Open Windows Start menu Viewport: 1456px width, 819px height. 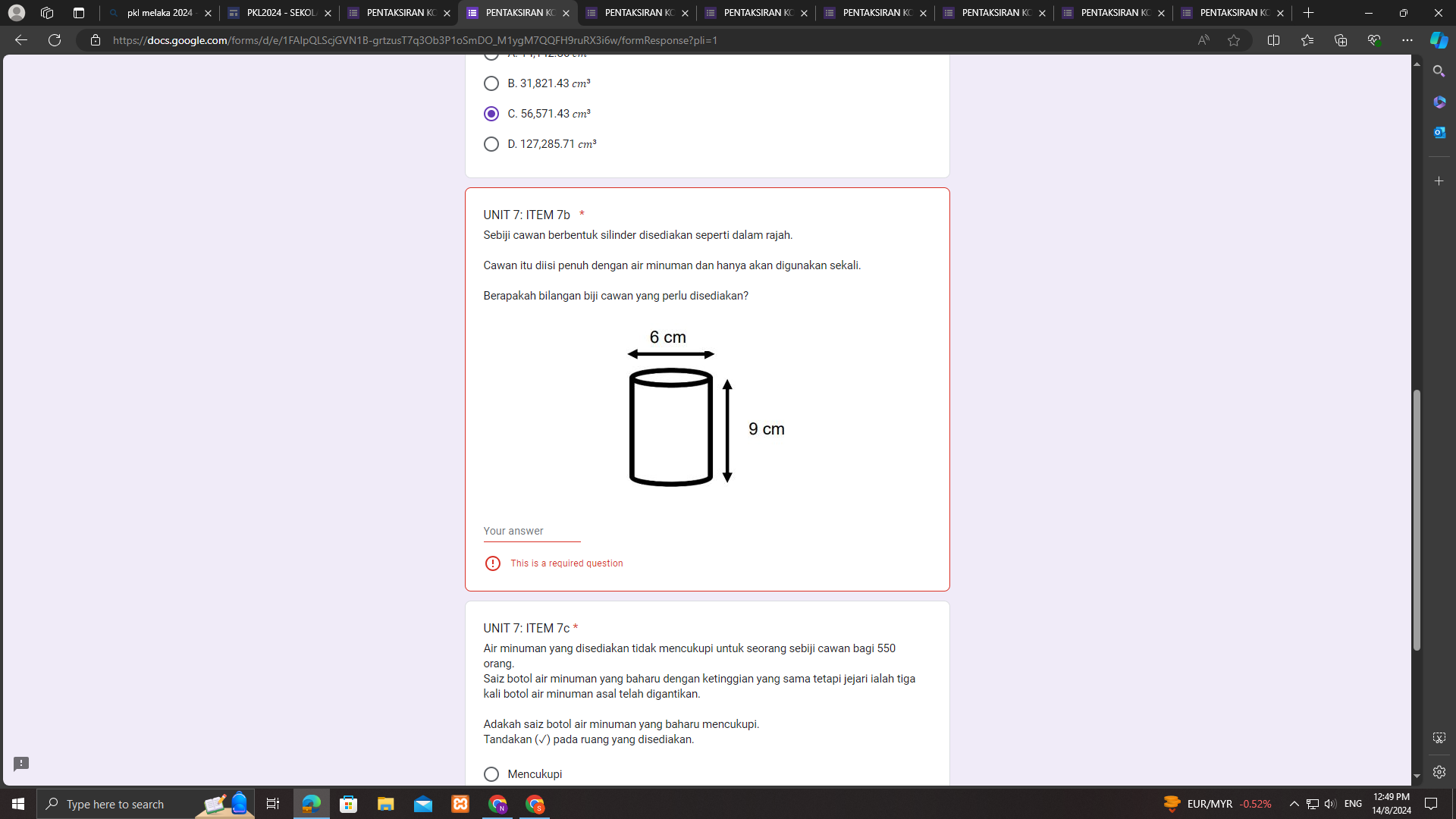[18, 804]
